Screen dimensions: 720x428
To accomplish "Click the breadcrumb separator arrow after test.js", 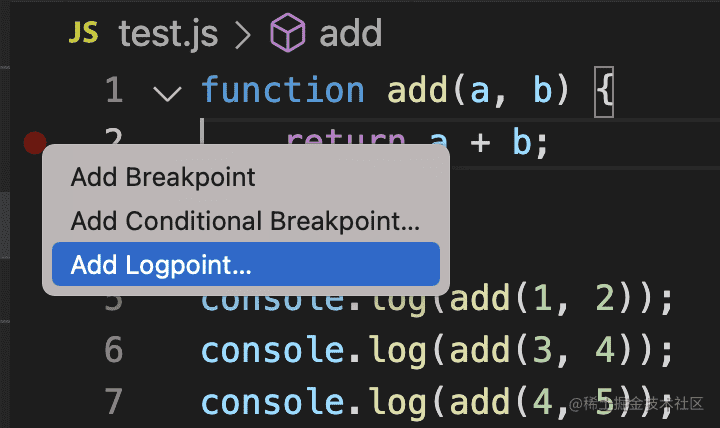I will (243, 35).
